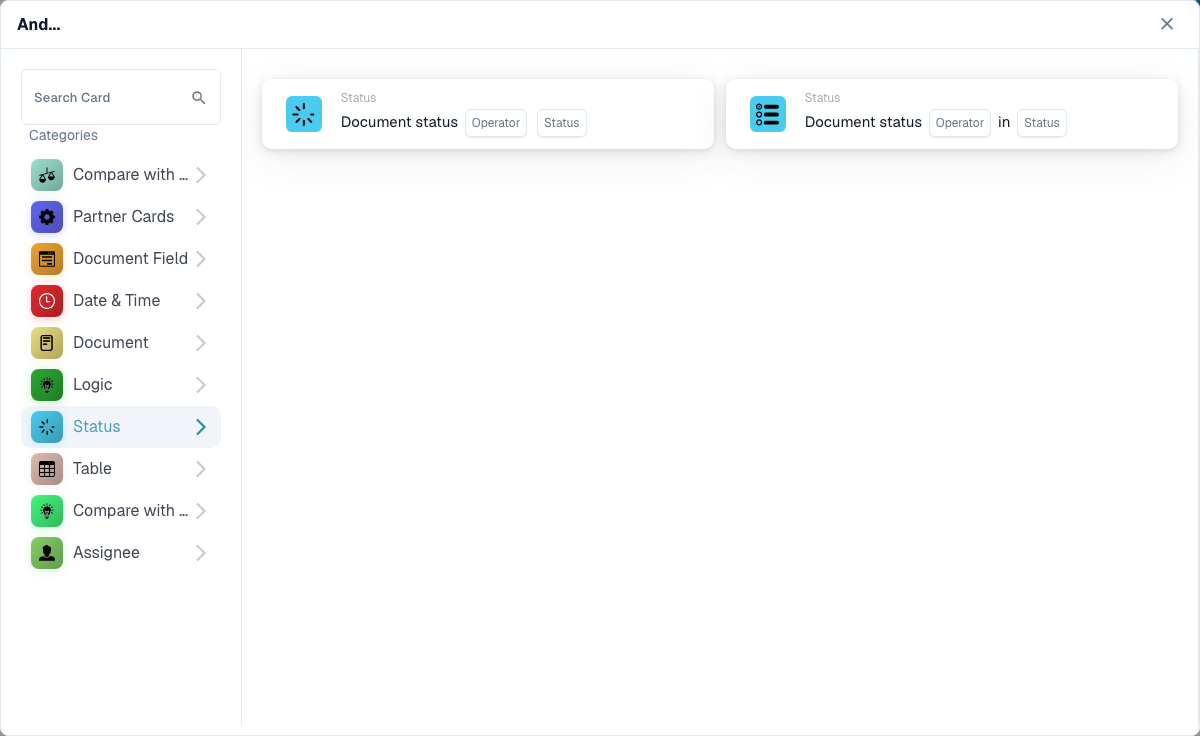Image resolution: width=1200 pixels, height=736 pixels.
Task: Expand Document Field chevron
Action: (x=201, y=259)
